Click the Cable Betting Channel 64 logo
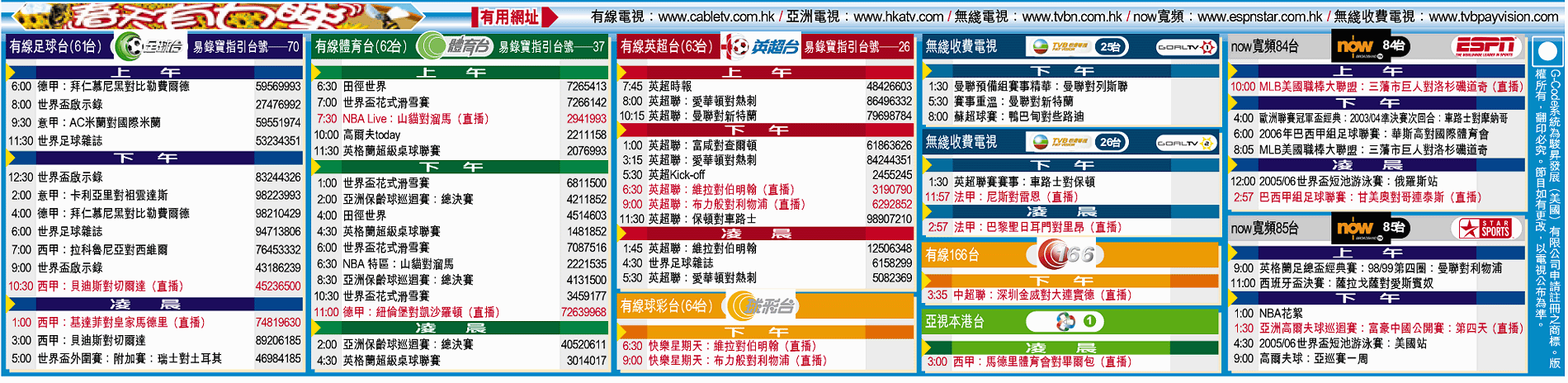 point(760,306)
